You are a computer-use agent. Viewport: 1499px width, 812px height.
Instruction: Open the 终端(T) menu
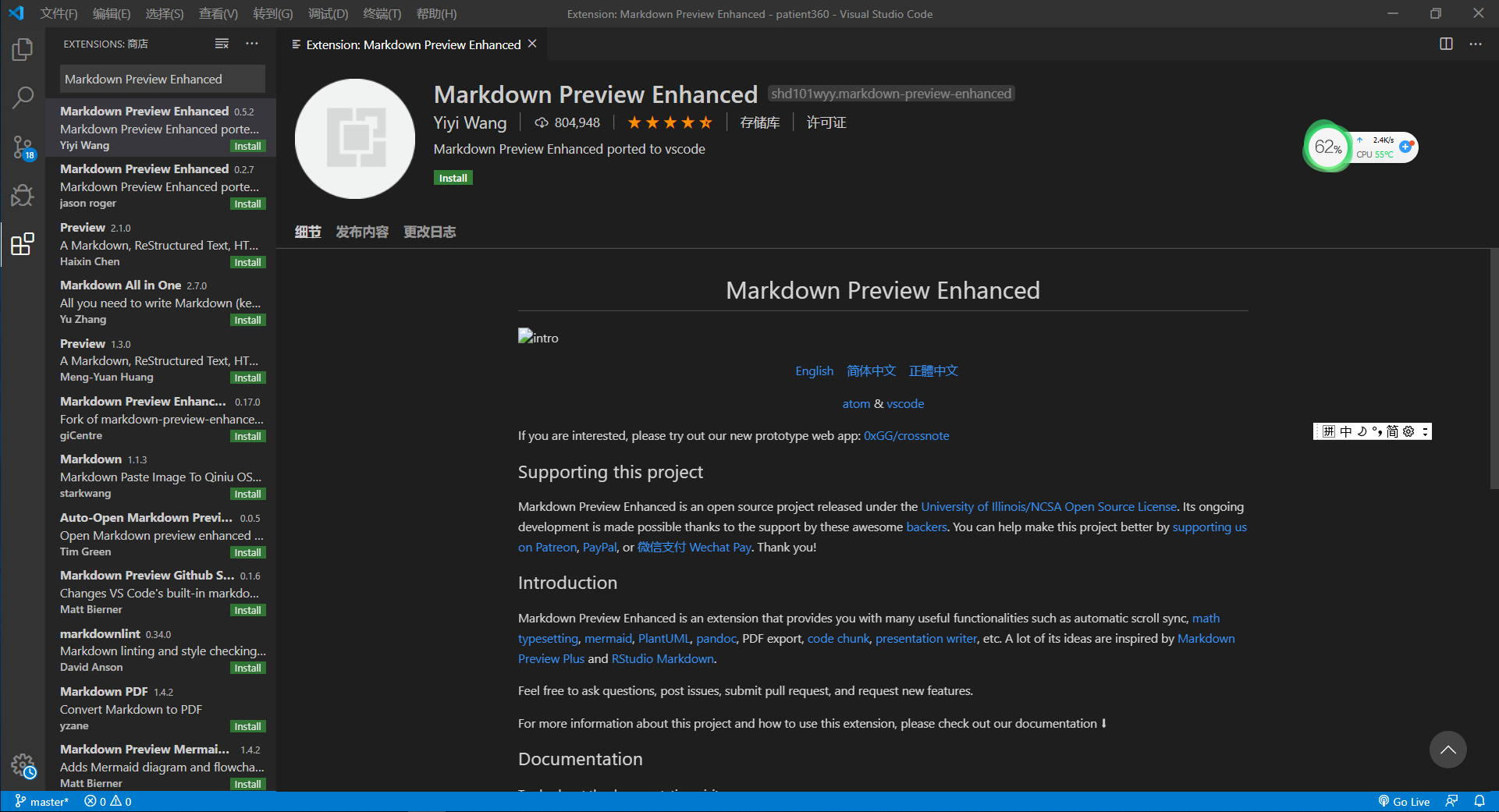pos(382,14)
